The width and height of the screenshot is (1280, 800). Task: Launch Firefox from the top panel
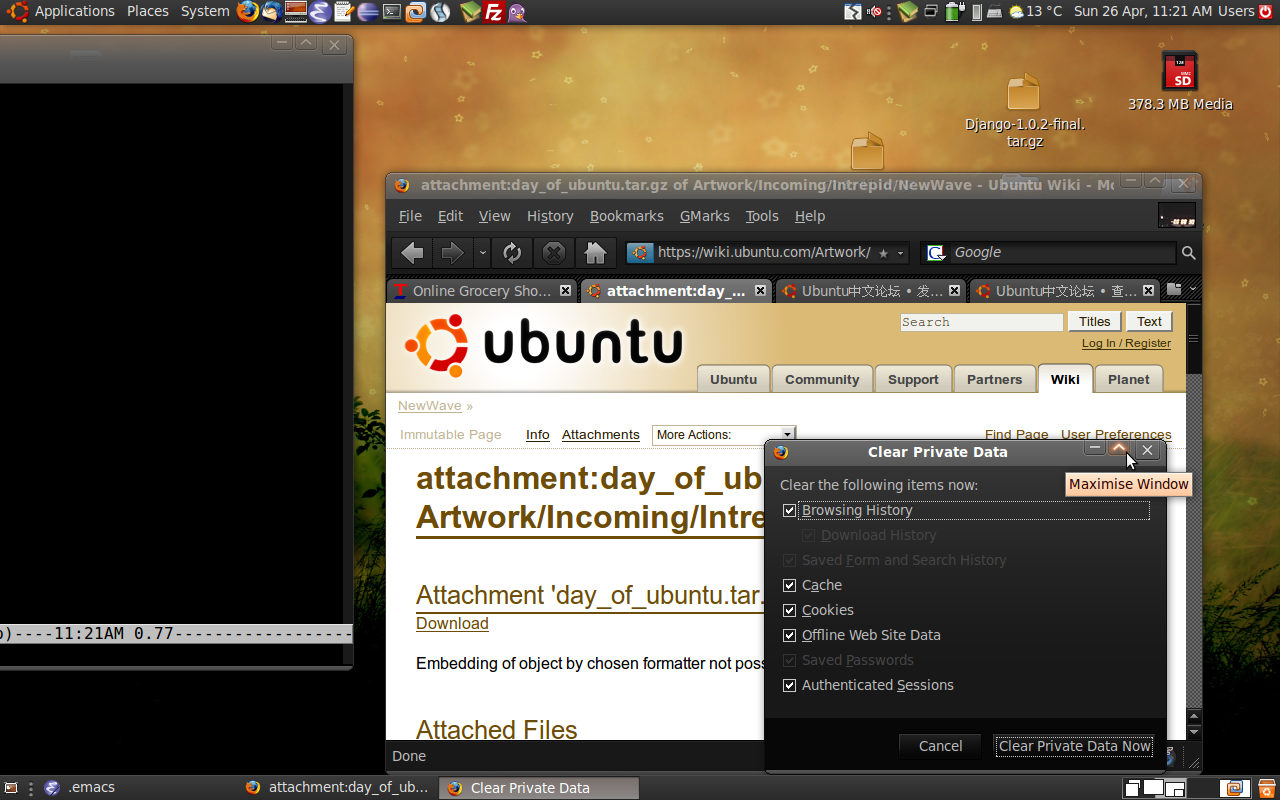(247, 12)
